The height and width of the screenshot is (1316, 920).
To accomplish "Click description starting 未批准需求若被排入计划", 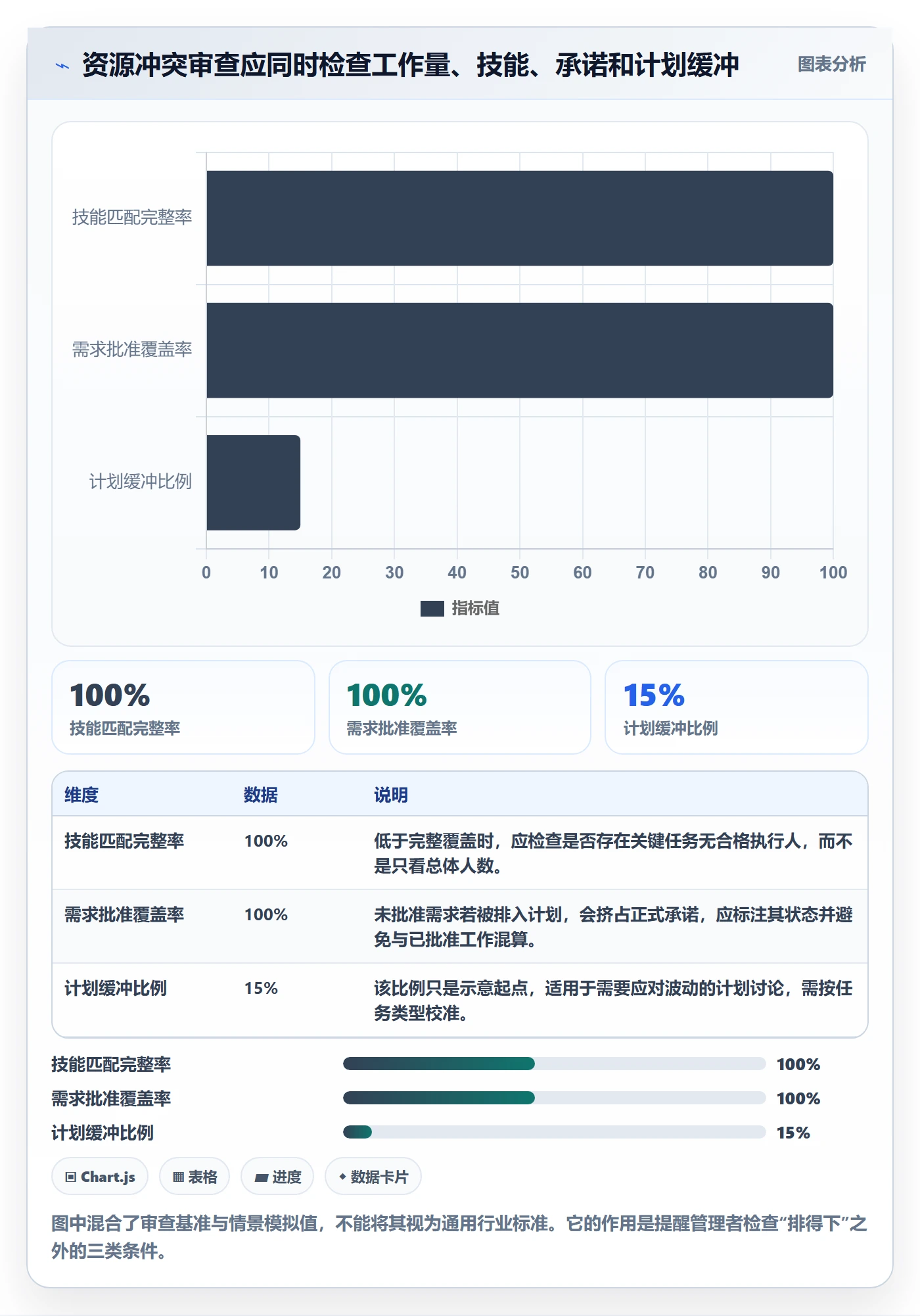I will 613,927.
